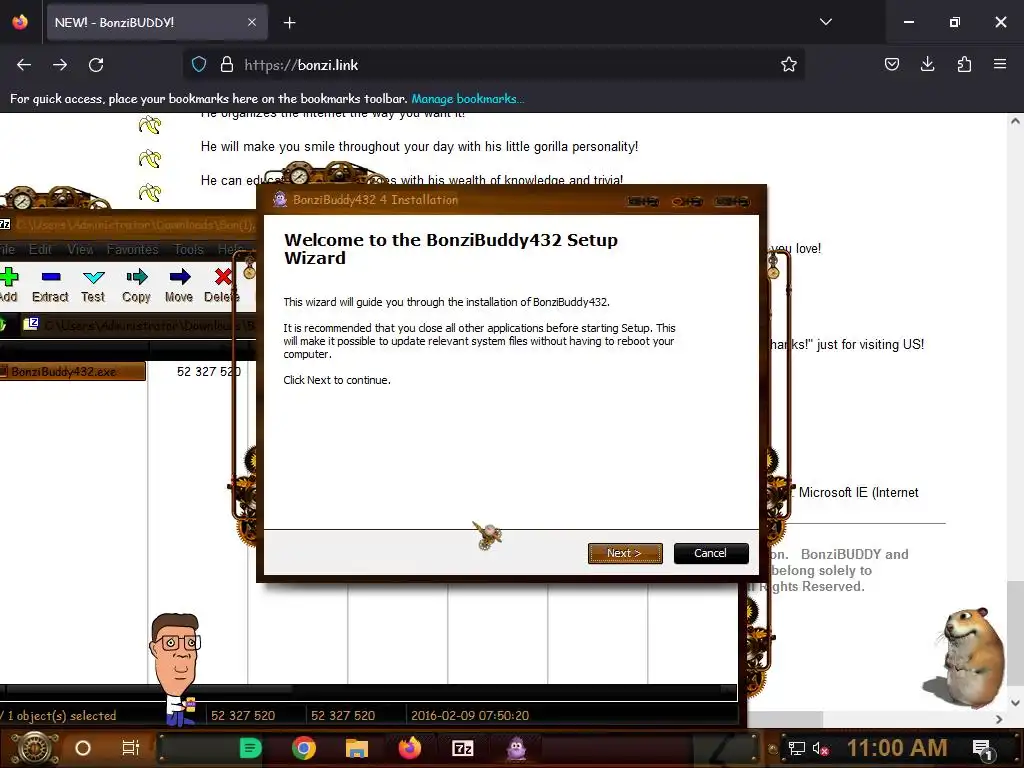Open the Firefox extensions icon
This screenshot has height=768, width=1024.
pos(964,65)
